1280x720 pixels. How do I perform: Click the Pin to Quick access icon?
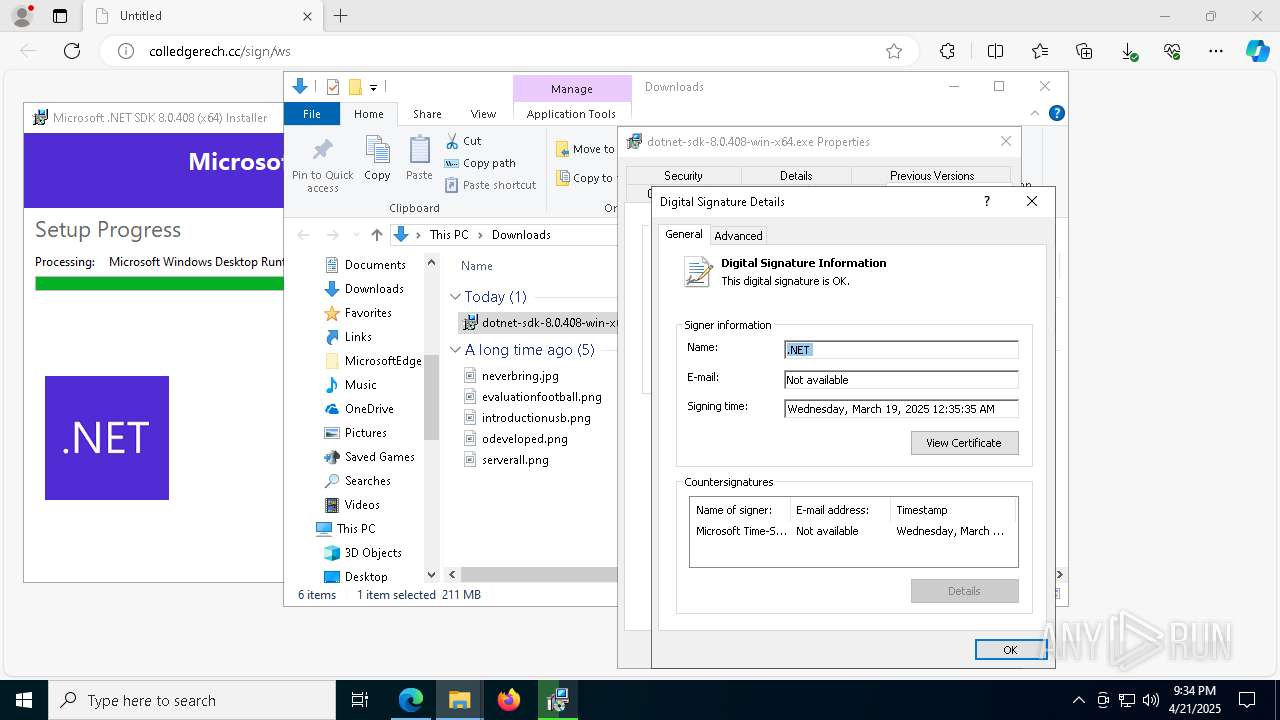(322, 165)
